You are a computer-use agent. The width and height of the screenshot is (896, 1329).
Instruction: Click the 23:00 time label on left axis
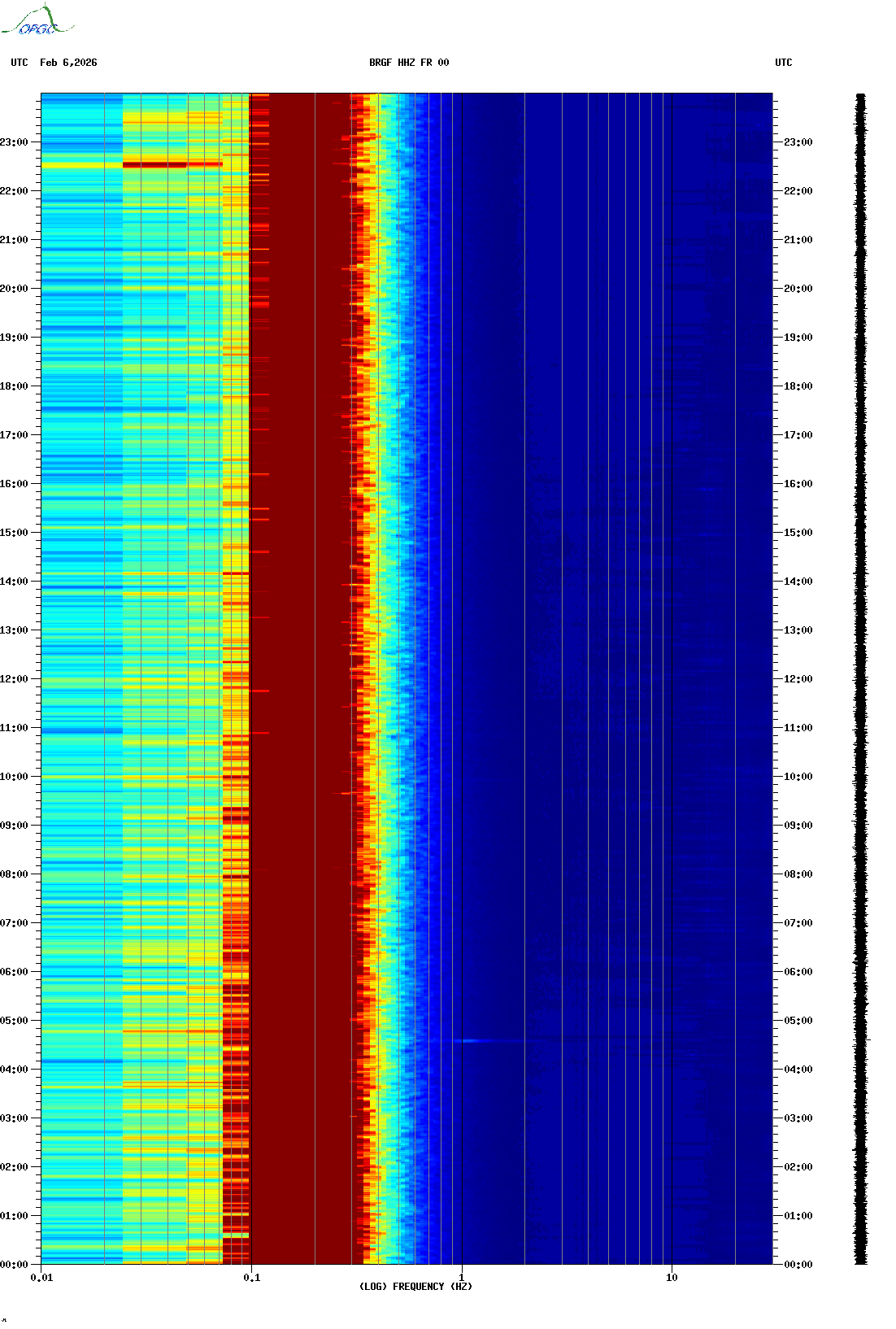coord(14,142)
